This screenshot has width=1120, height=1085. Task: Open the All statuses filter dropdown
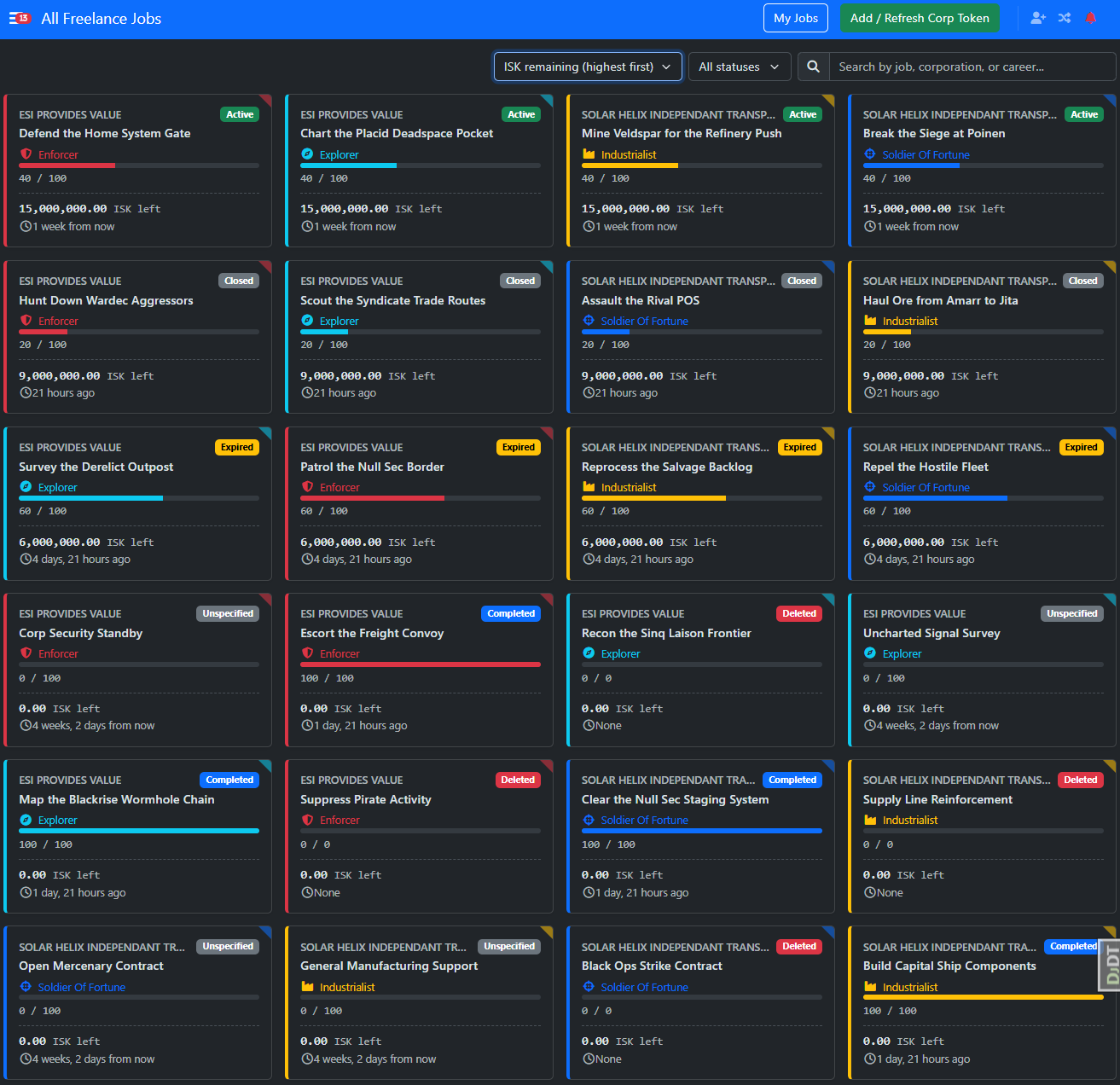[740, 67]
